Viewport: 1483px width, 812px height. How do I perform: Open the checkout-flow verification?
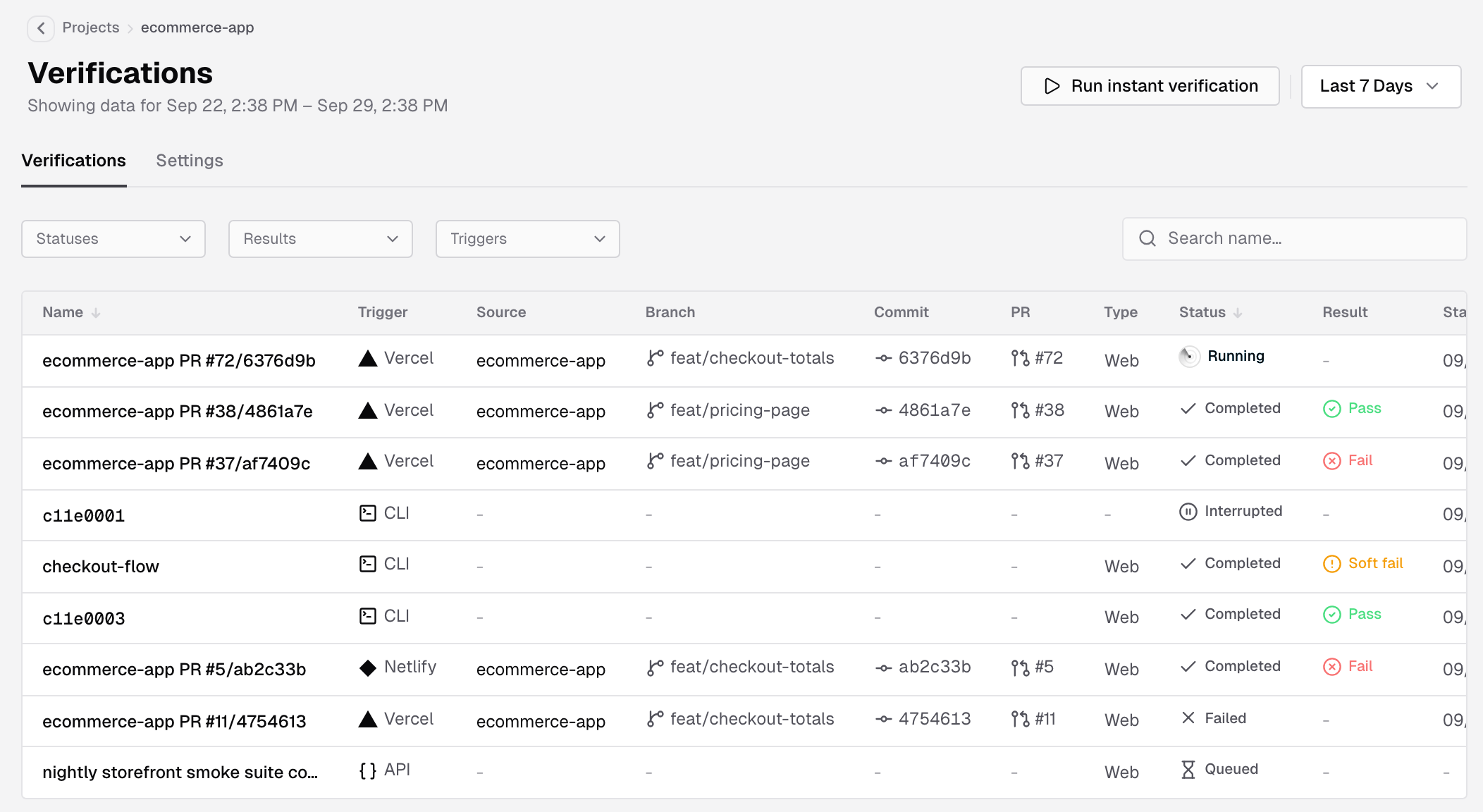pyautogui.click(x=101, y=567)
